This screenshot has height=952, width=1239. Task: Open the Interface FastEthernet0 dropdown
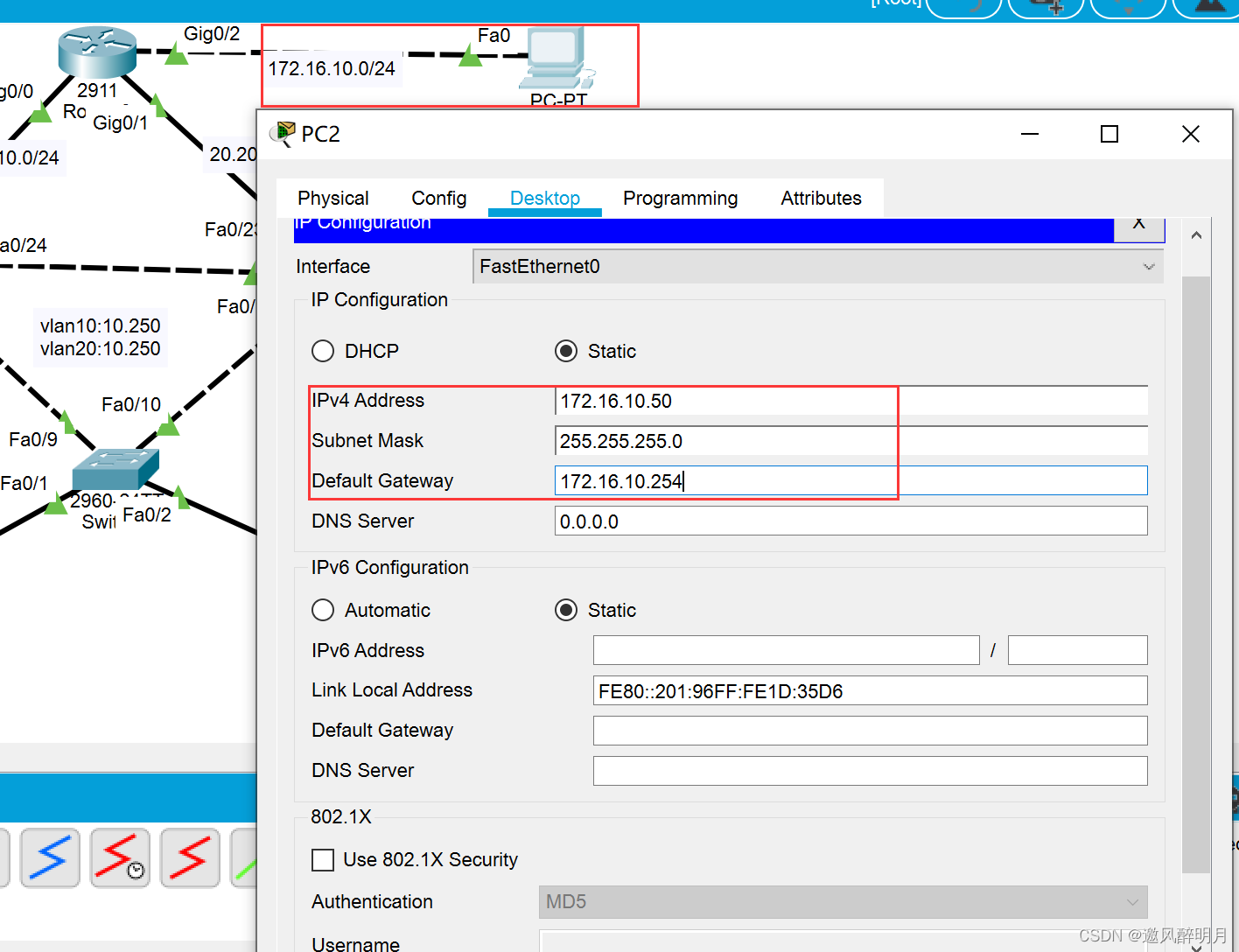817,267
